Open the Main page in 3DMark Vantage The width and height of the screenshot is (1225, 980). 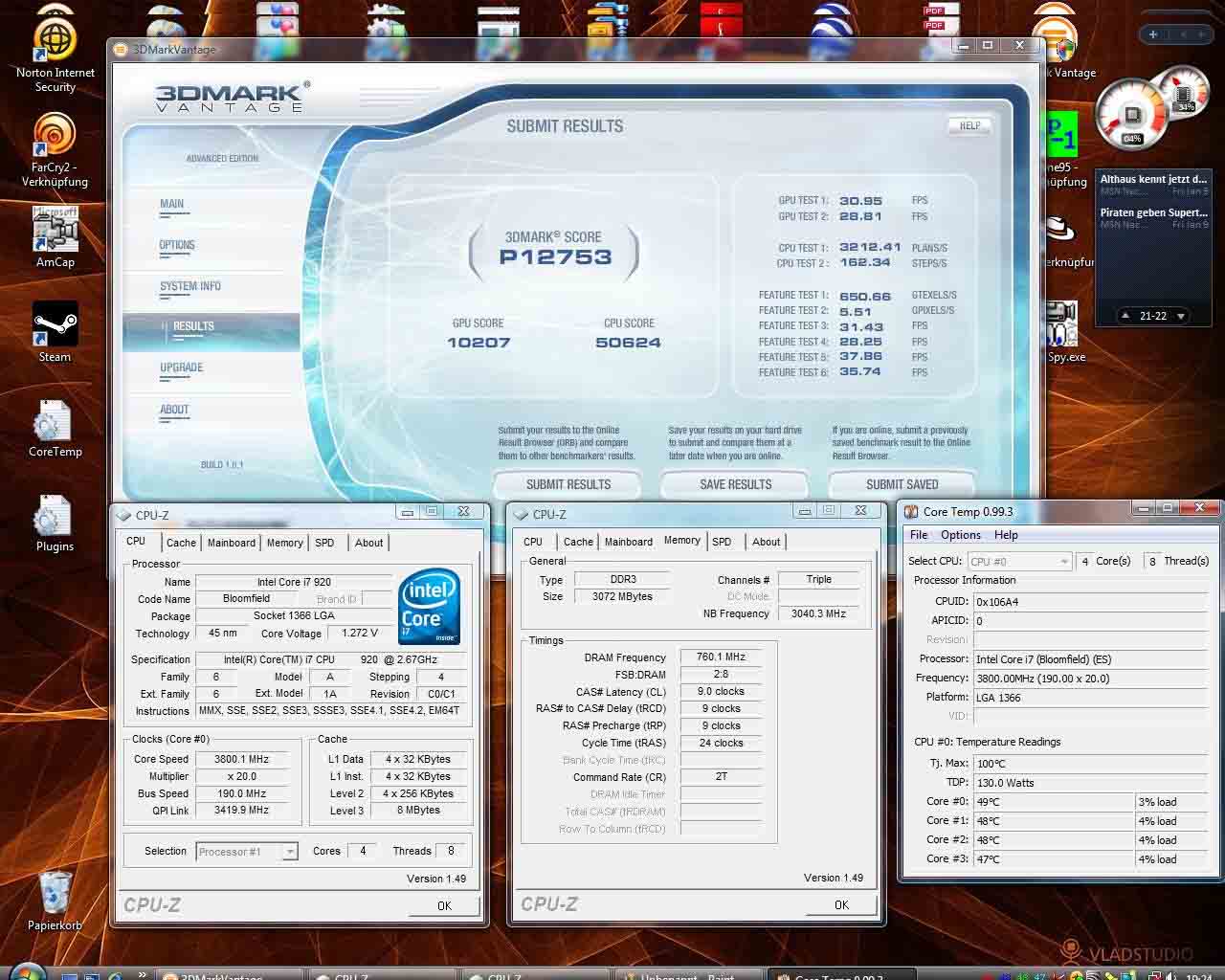click(x=172, y=204)
